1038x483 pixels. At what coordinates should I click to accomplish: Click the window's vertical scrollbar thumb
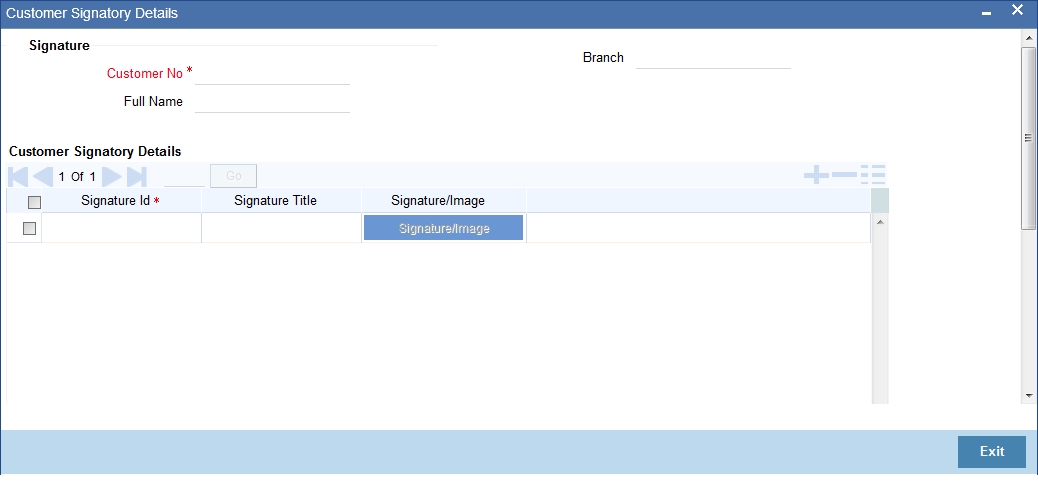[1029, 138]
